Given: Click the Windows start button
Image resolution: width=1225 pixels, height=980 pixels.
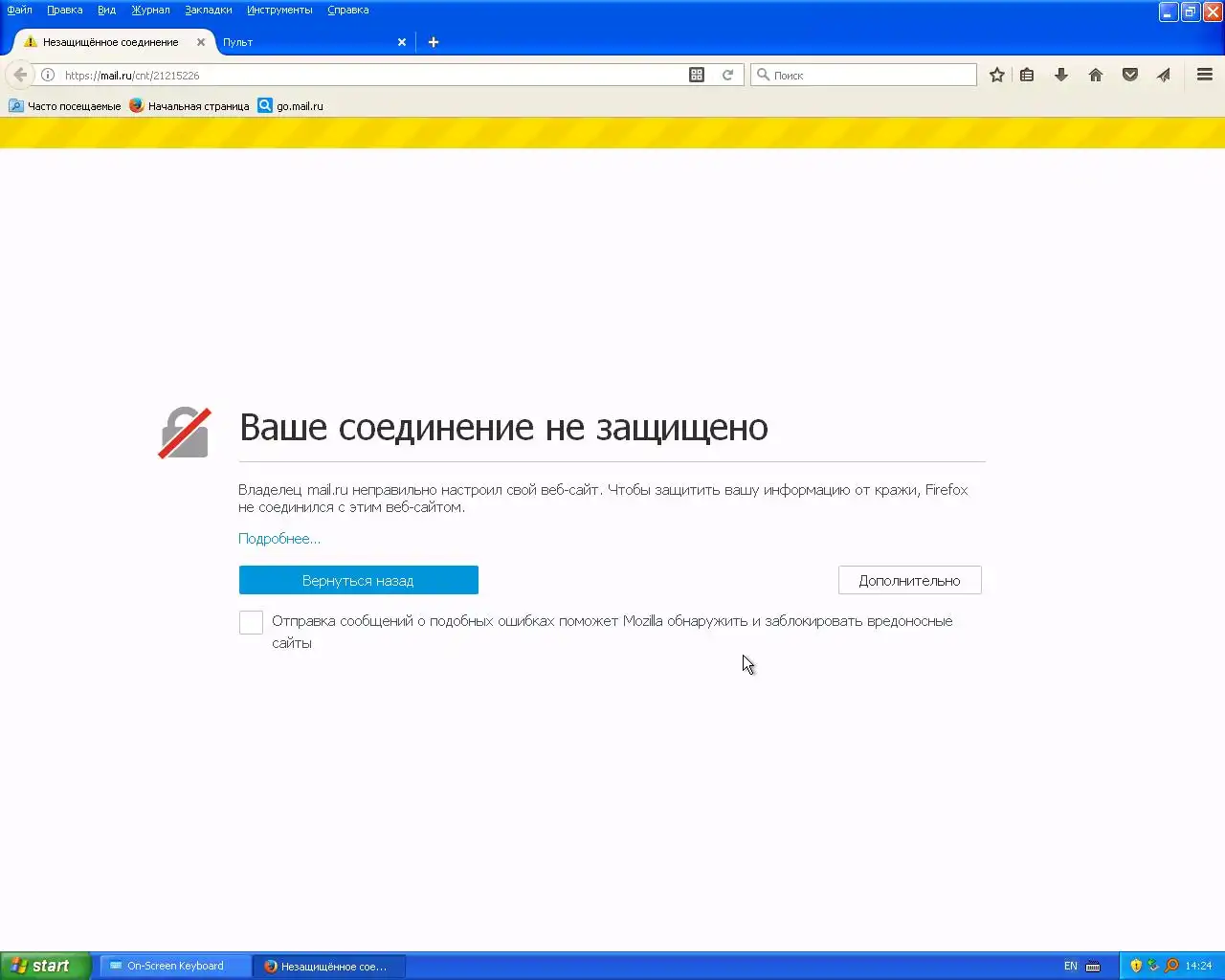Looking at the screenshot, I should click(45, 966).
